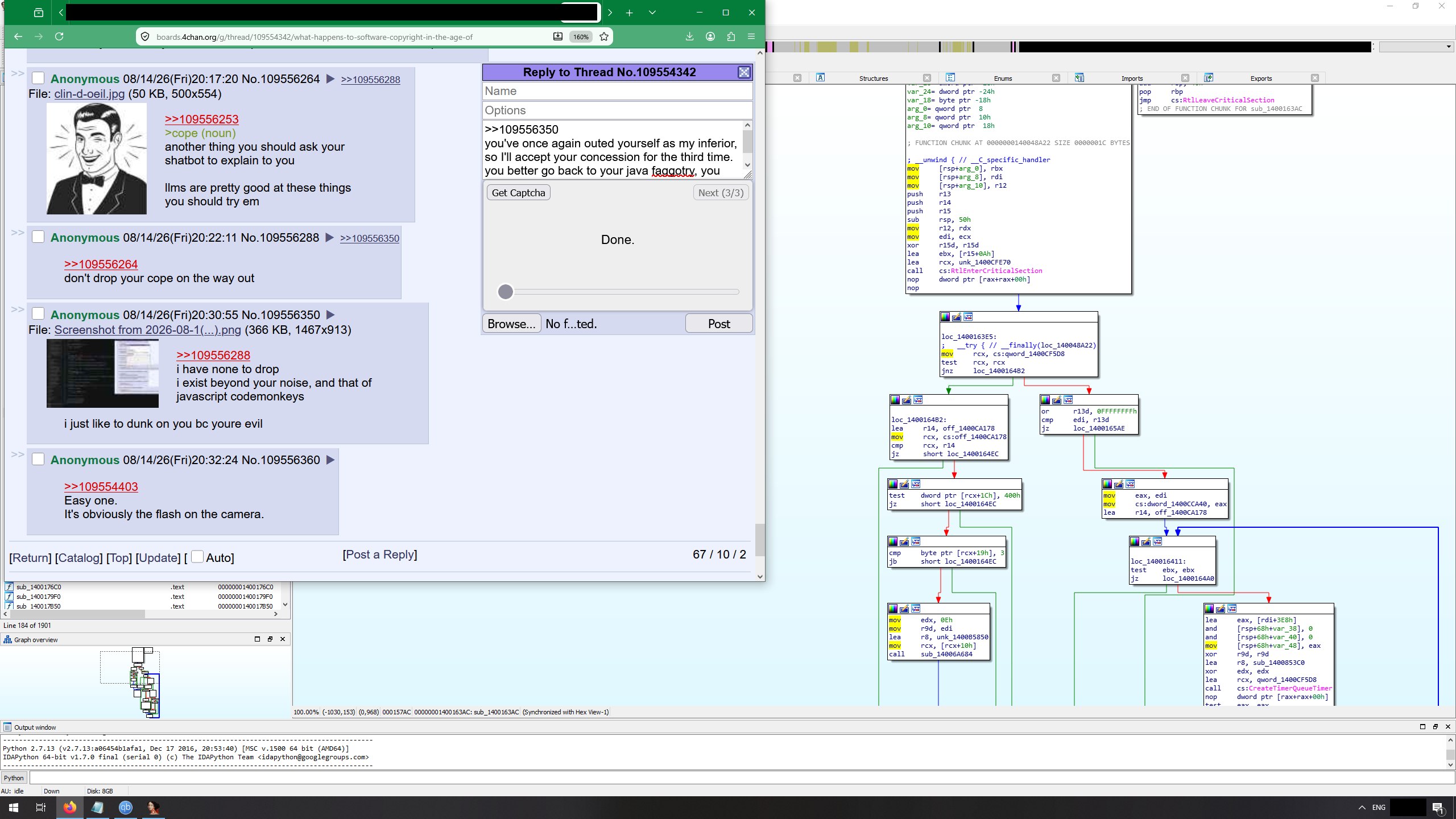Viewport: 1456px width, 819px height.
Task: Maximize the Graph overview panel
Action: tap(257, 639)
